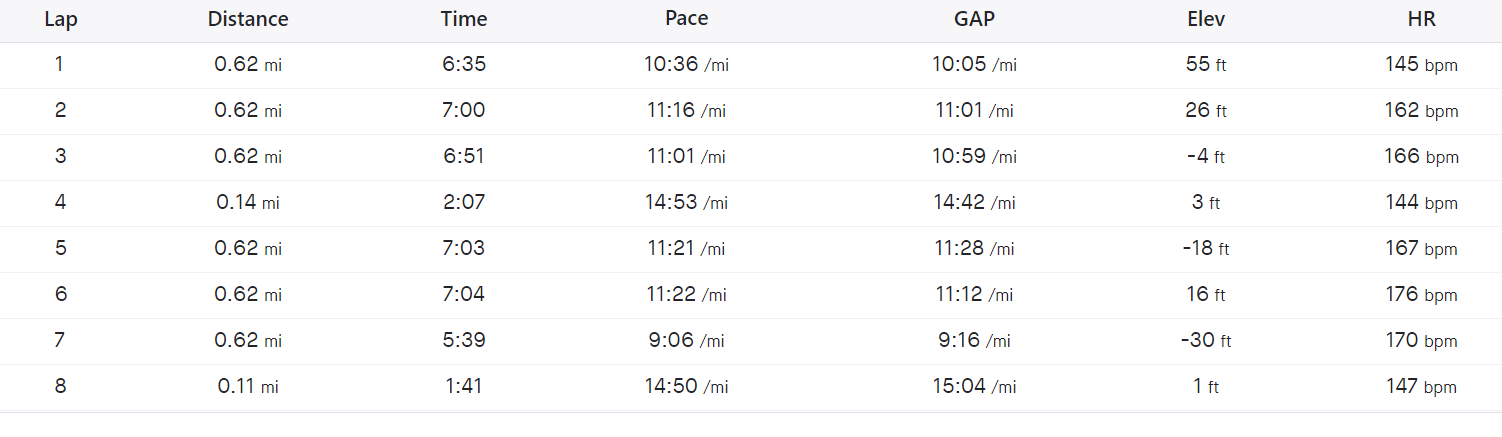Click the 9:06 /mi pace value
The width and height of the screenshot is (1502, 437).
[686, 341]
